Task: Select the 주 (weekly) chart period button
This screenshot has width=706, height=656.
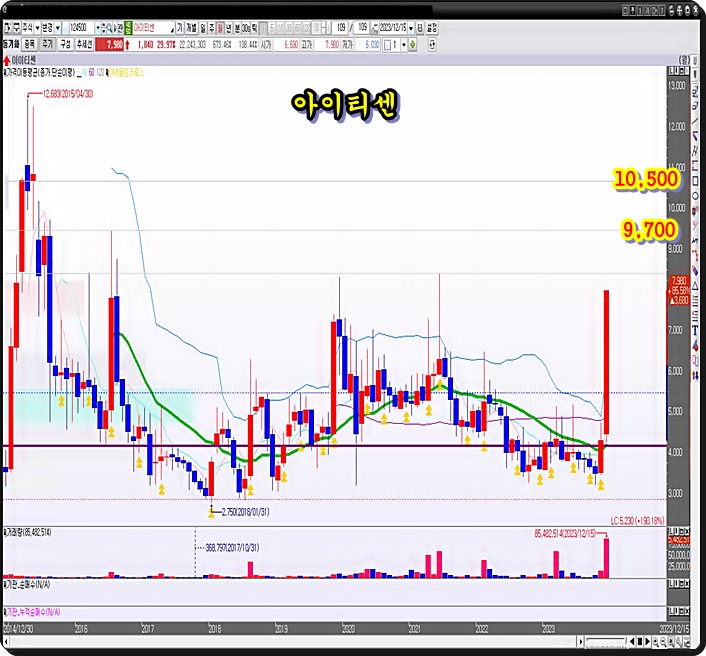Action: (x=212, y=28)
